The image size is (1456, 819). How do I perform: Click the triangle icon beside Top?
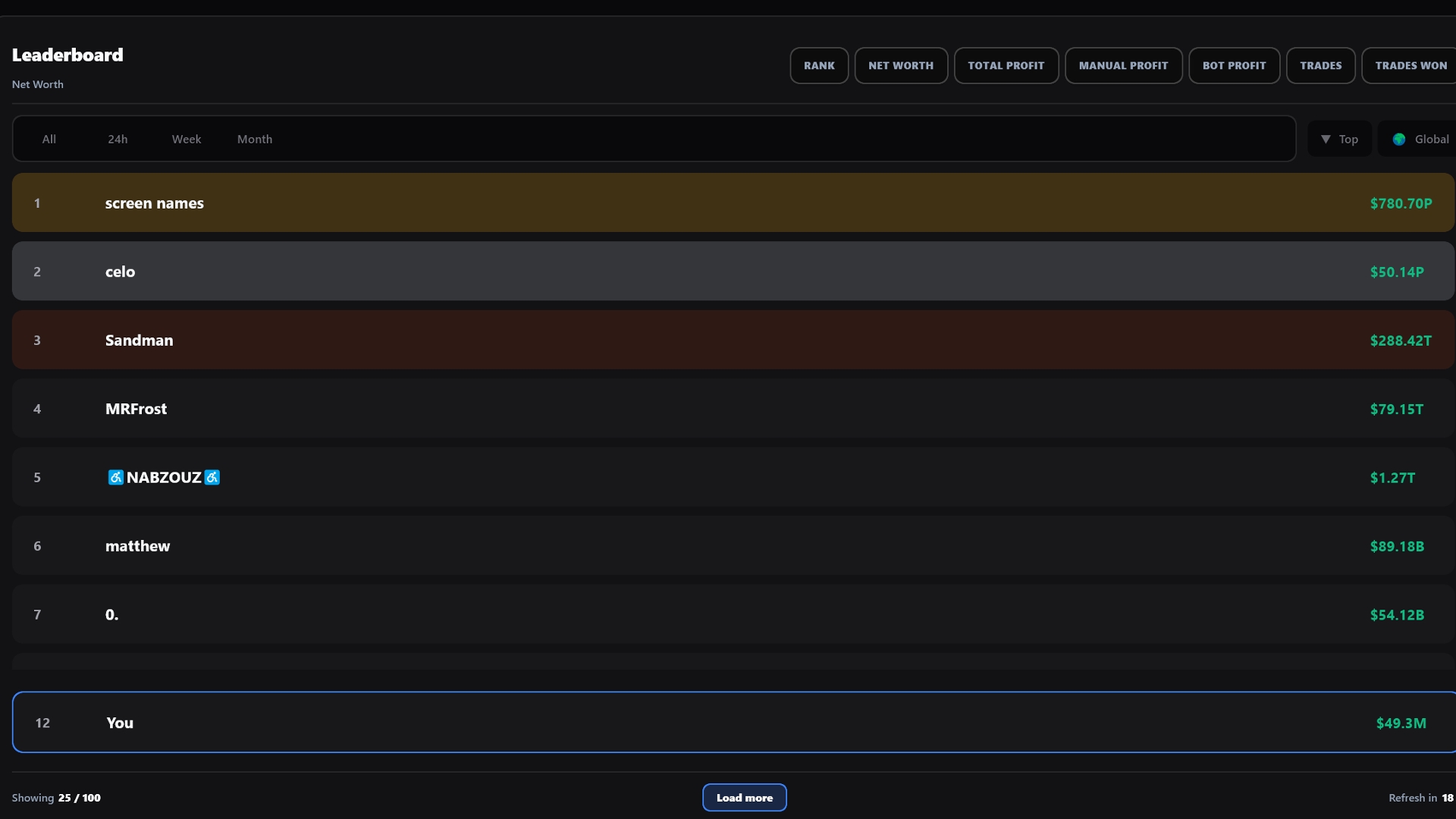pos(1326,139)
